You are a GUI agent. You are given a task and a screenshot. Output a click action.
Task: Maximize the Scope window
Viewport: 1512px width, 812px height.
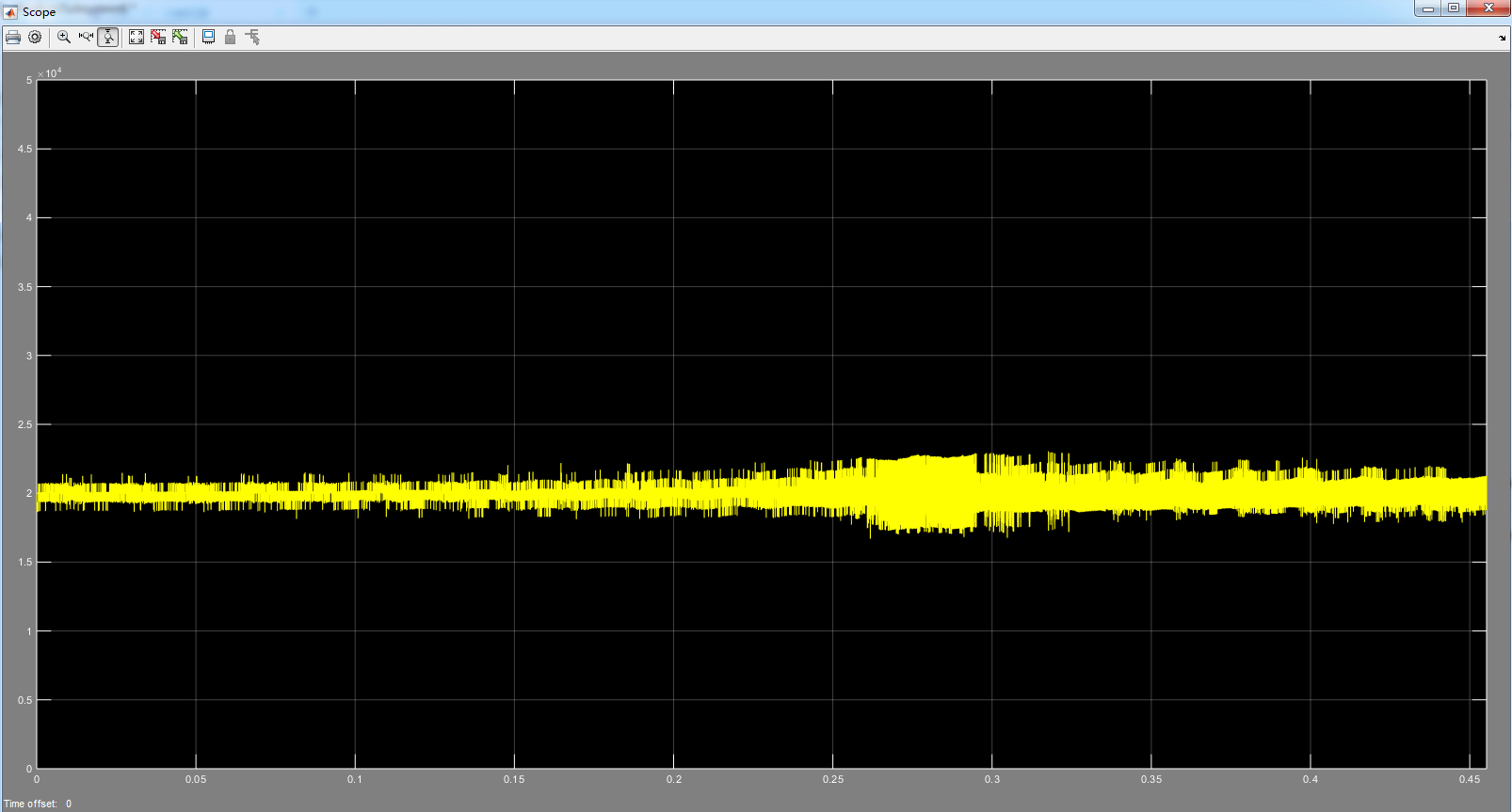(1454, 8)
